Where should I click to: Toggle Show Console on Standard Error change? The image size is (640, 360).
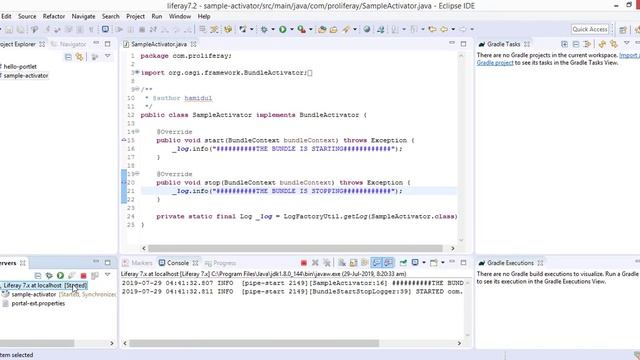coord(388,263)
